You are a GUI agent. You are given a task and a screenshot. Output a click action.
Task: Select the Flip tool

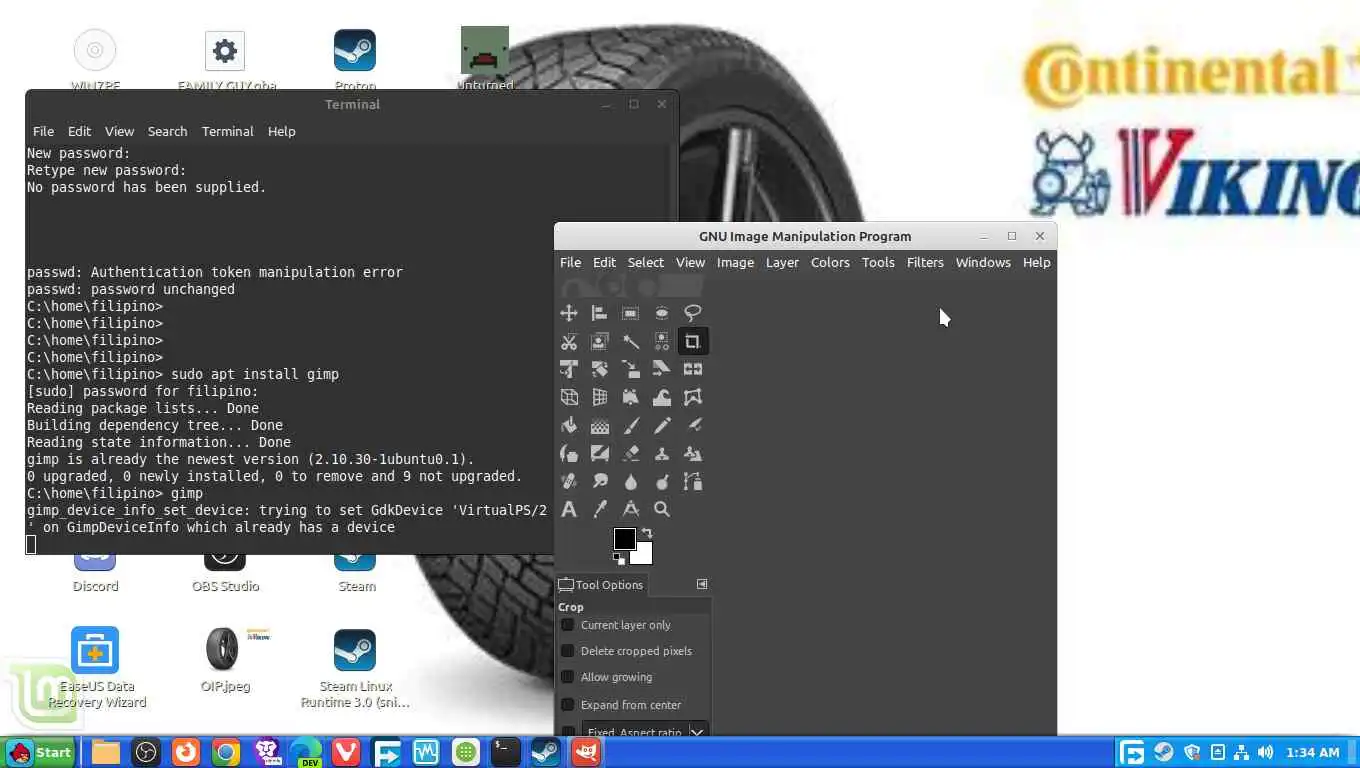693,369
